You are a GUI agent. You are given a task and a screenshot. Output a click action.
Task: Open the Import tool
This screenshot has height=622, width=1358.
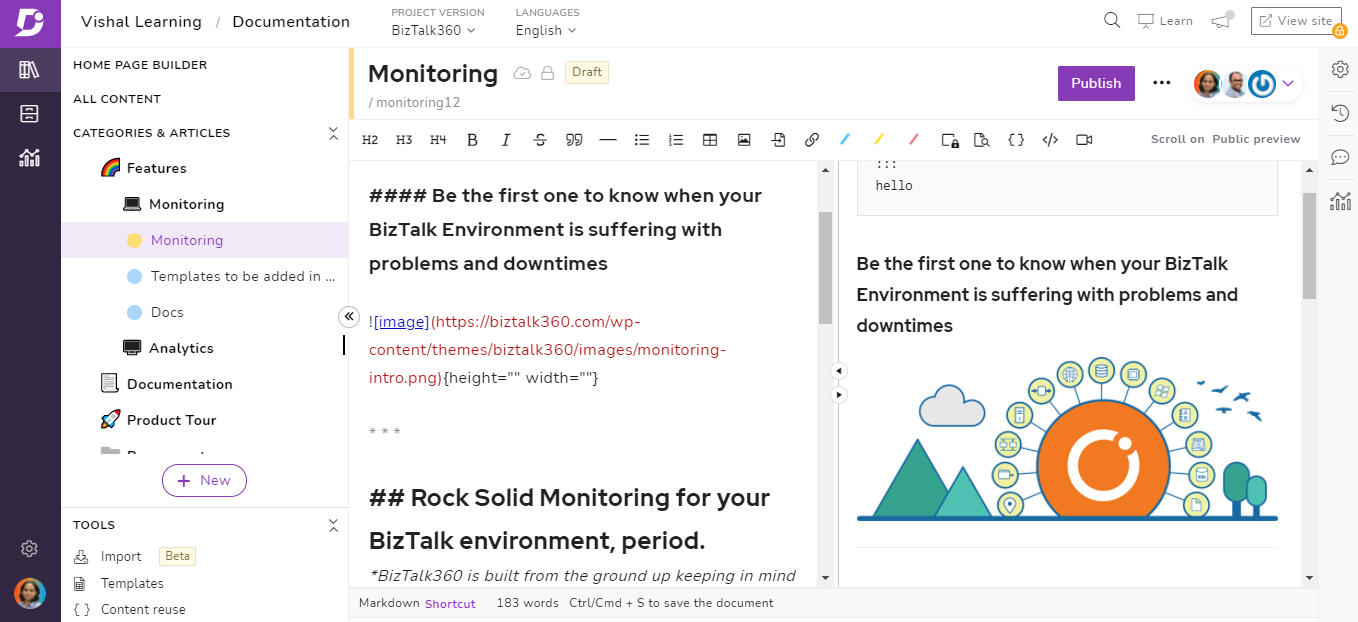121,556
